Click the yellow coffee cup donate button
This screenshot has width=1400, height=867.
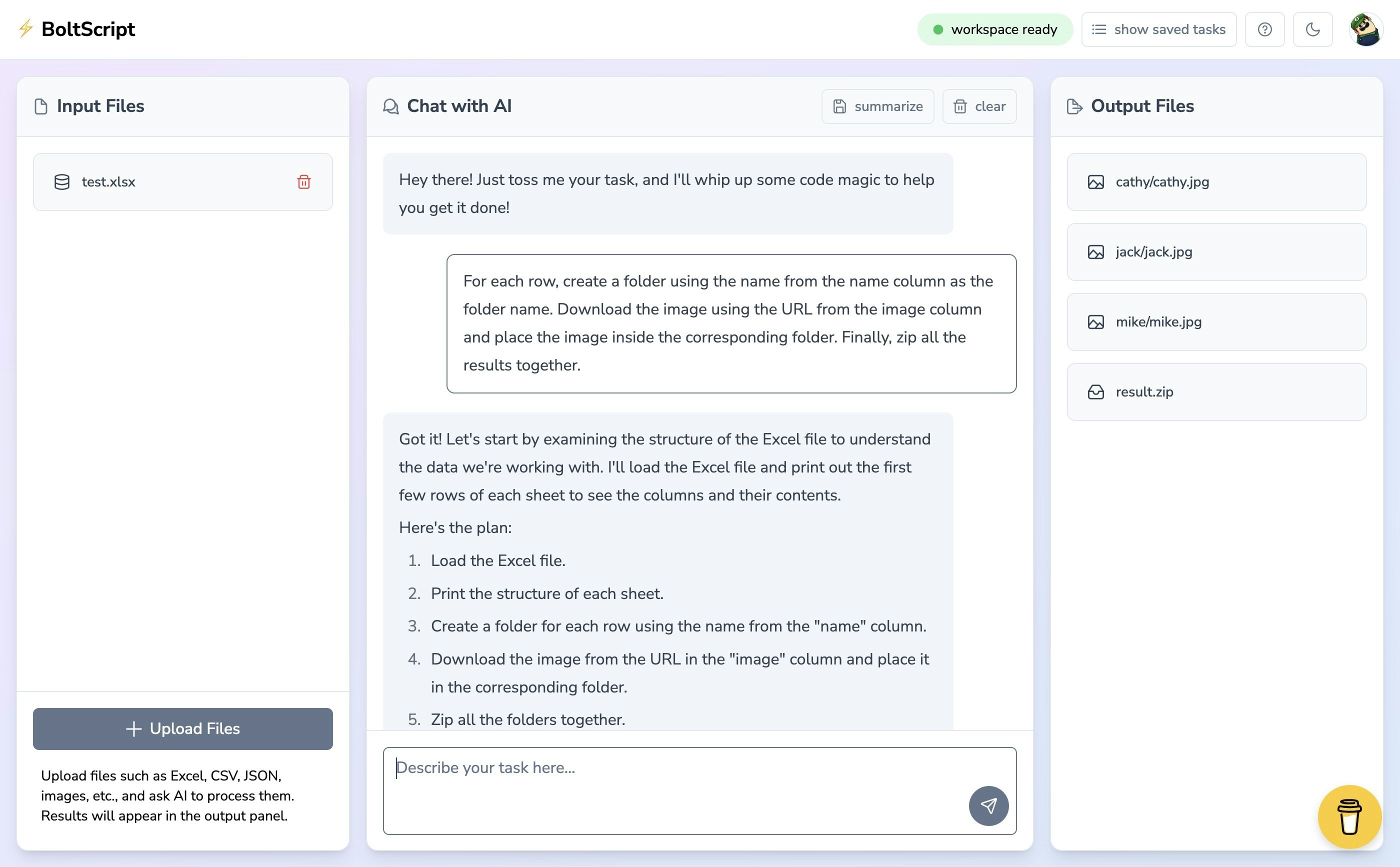click(x=1349, y=816)
